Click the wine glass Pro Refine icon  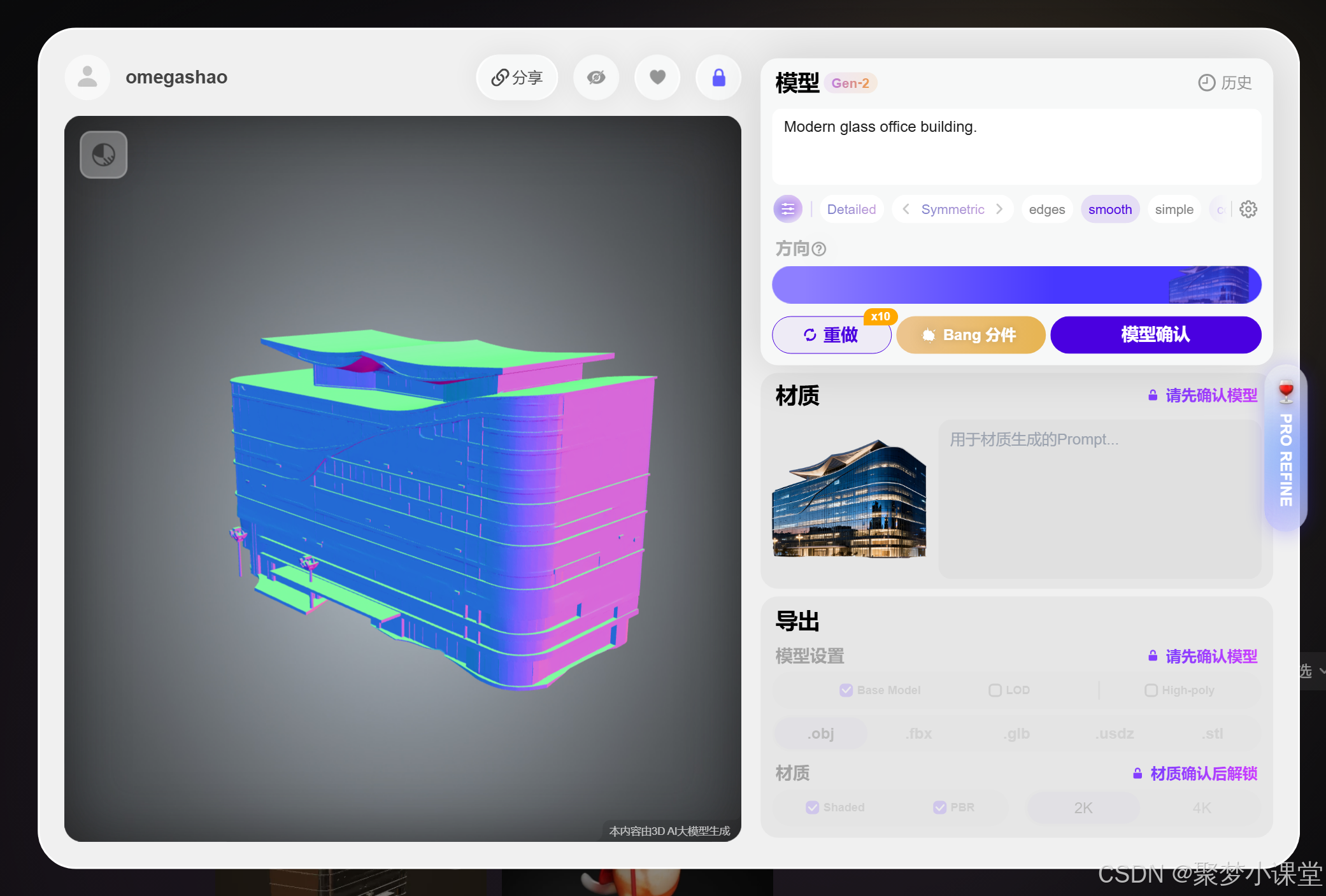(1286, 390)
